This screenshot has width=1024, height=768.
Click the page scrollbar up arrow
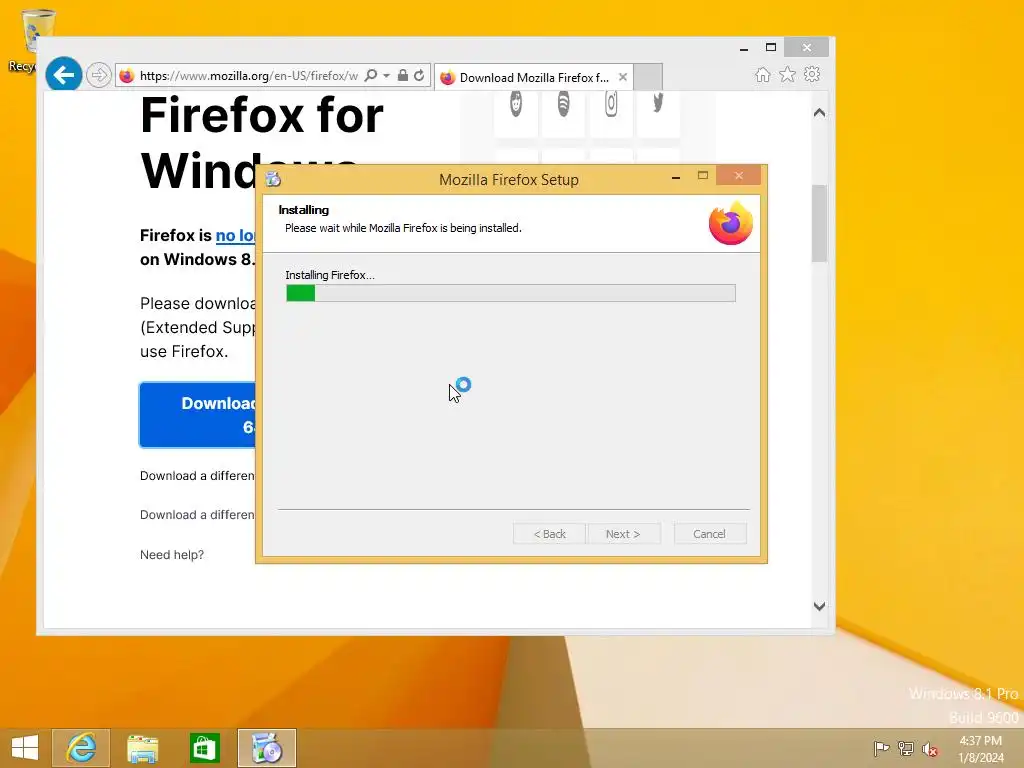[x=820, y=113]
